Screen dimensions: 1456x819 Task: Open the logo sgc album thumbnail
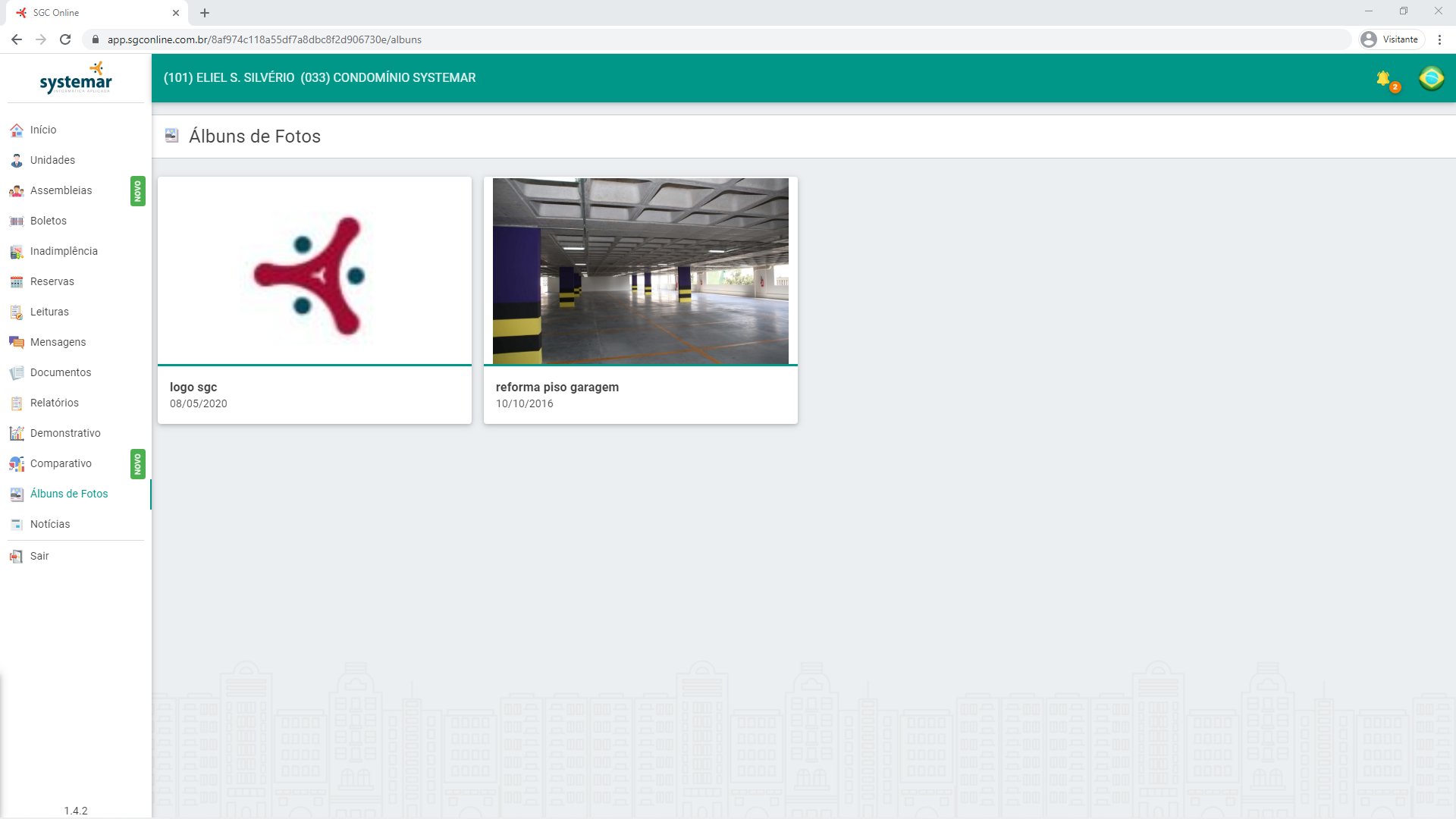(x=315, y=271)
